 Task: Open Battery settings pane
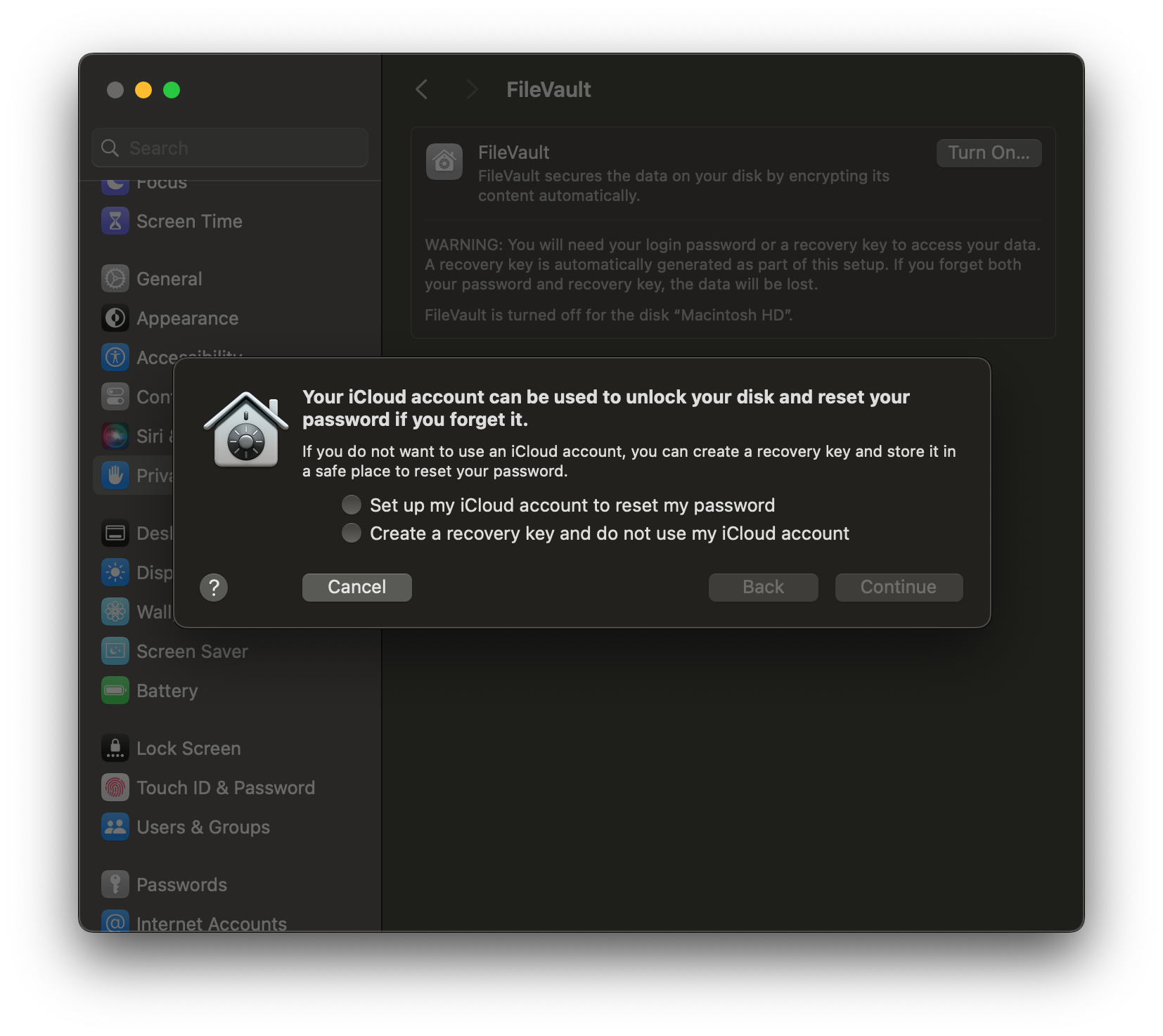pos(230,691)
